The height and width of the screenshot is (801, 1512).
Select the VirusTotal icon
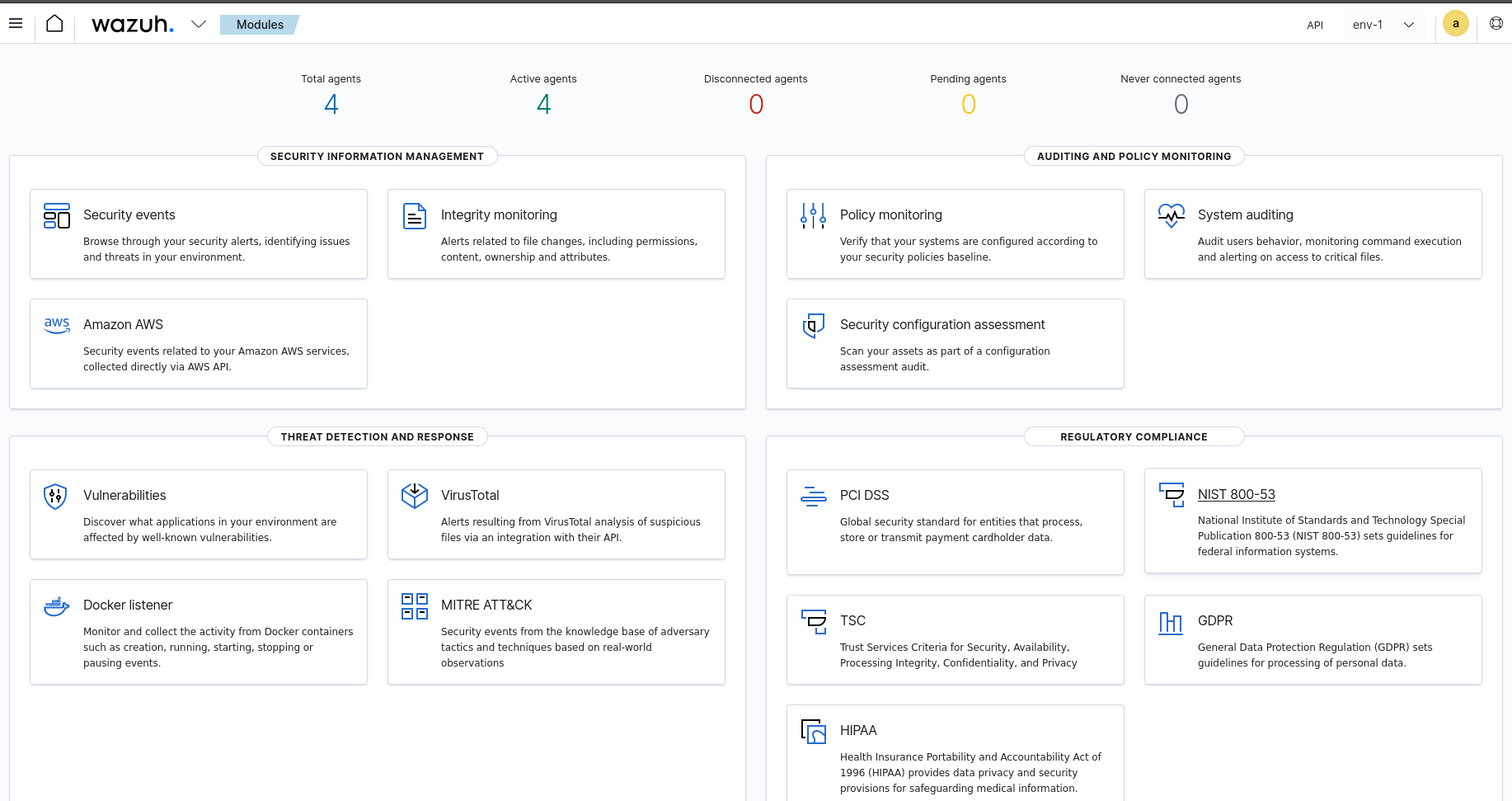pyautogui.click(x=415, y=495)
